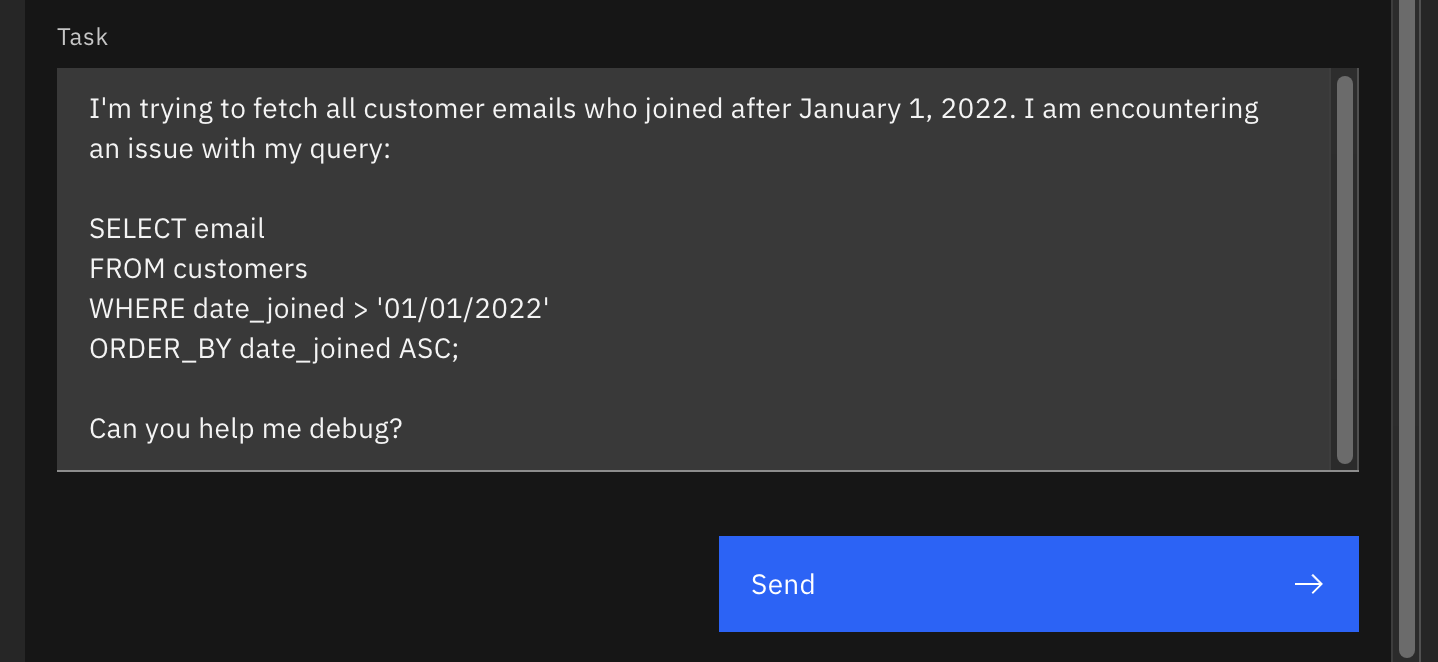The height and width of the screenshot is (662, 1438).
Task: Click the word encountering in first line
Action: (1173, 108)
